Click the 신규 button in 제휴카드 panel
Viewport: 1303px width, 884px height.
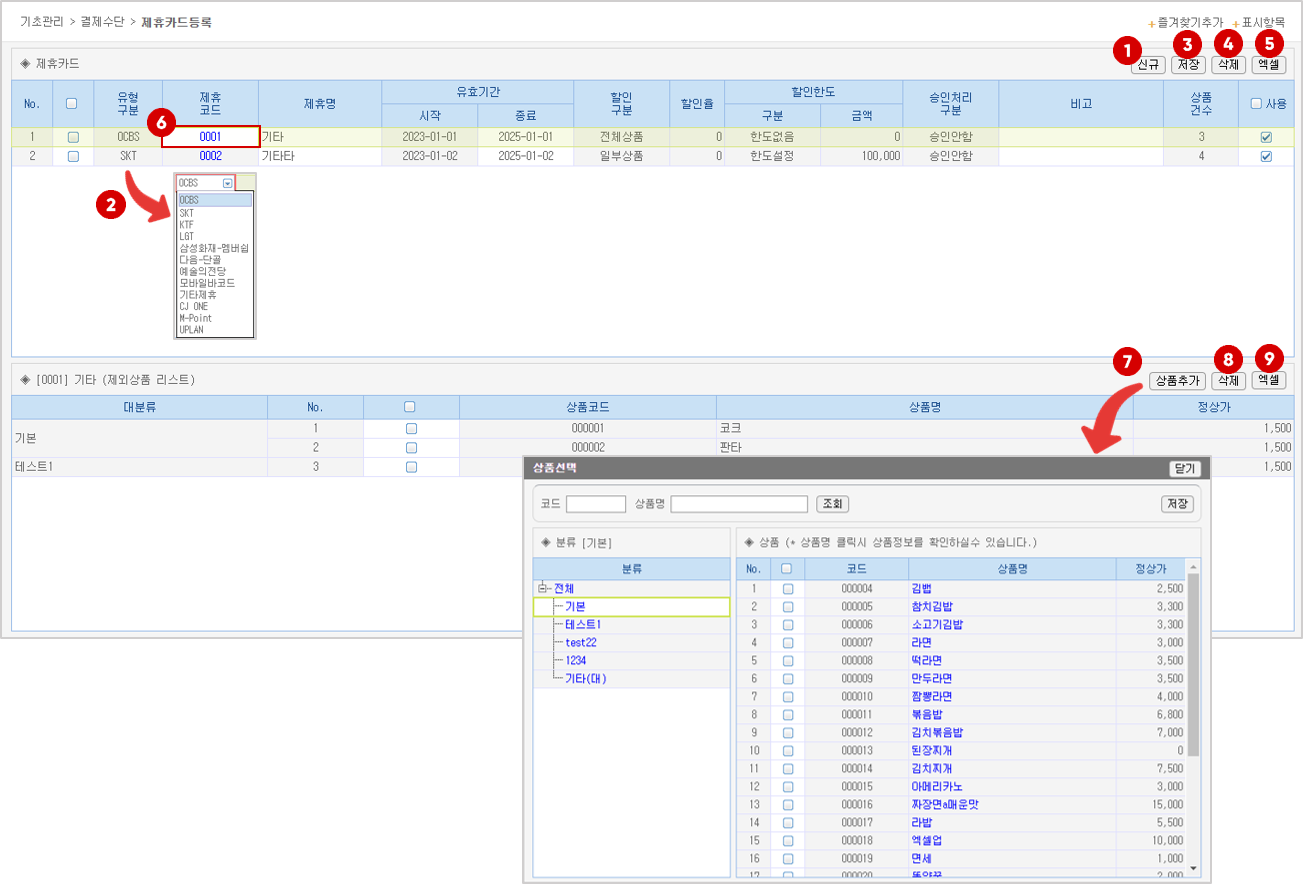[1148, 65]
